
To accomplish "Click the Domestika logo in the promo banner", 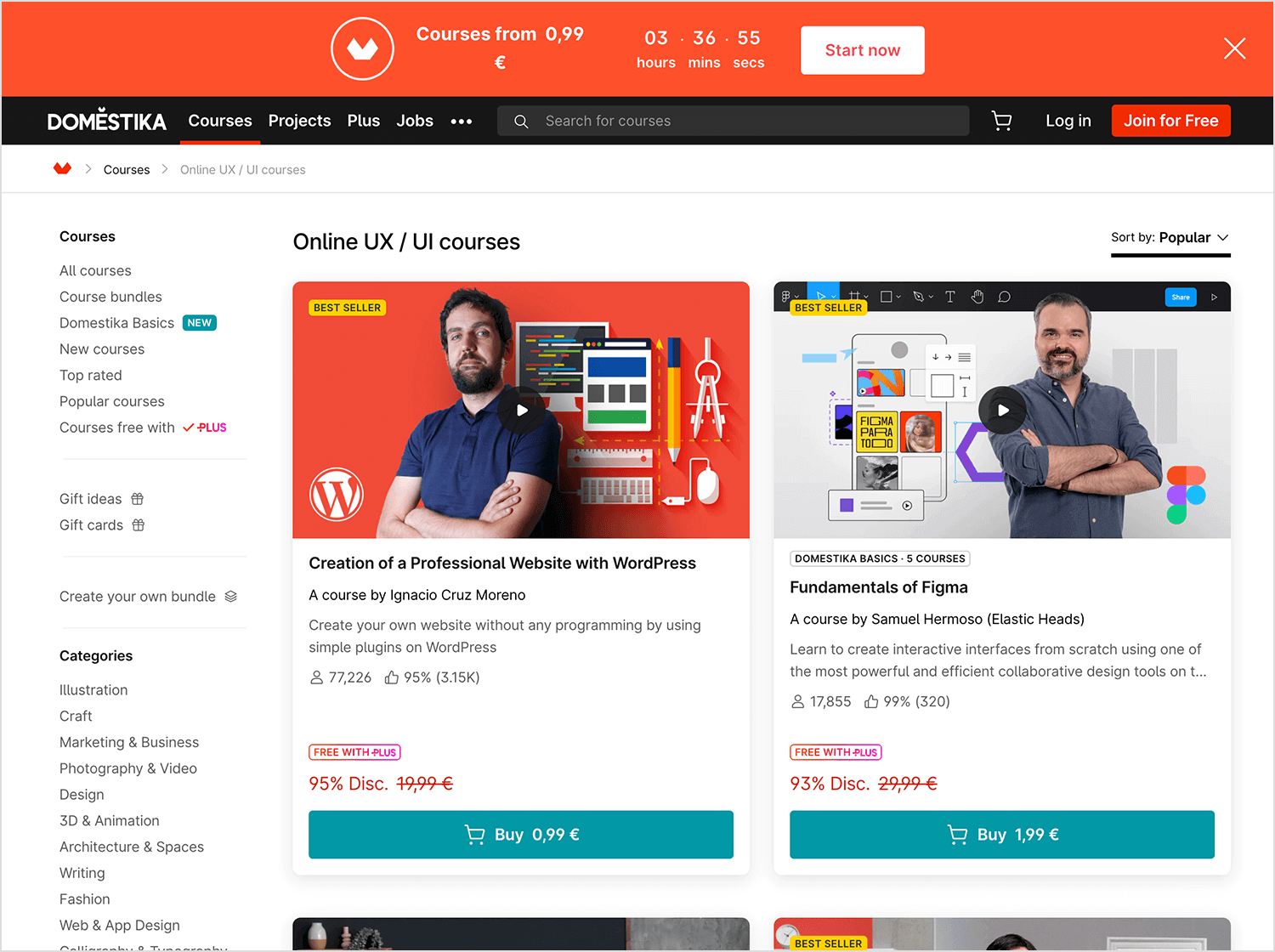I will (x=362, y=49).
